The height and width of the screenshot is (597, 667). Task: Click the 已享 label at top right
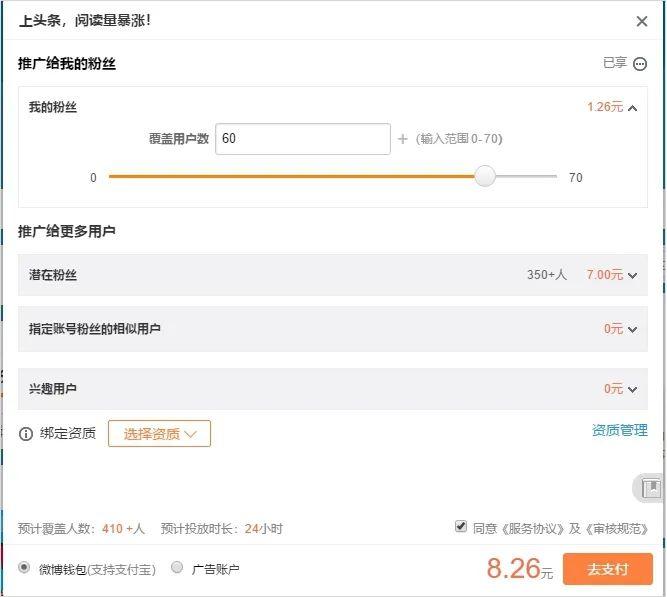(614, 63)
